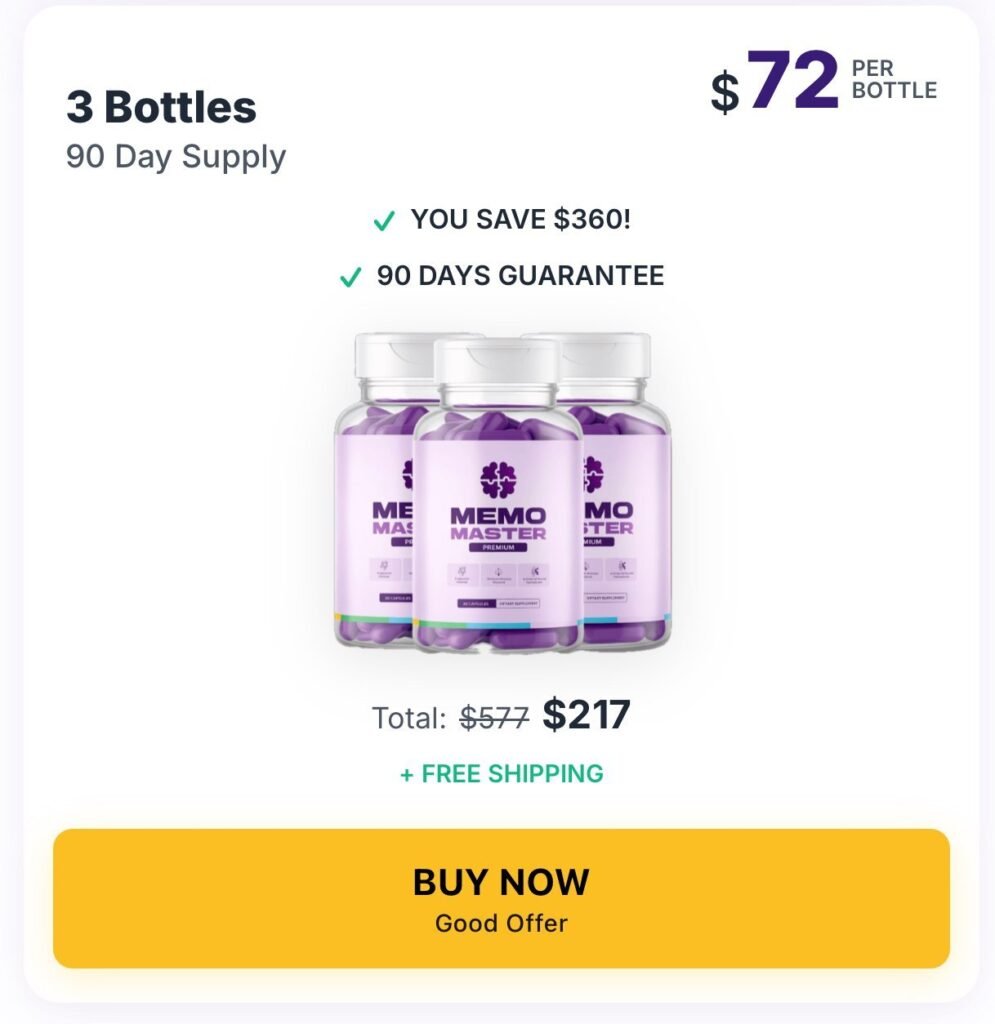
Task: Click the YOU SAVE $360! text
Action: [520, 219]
